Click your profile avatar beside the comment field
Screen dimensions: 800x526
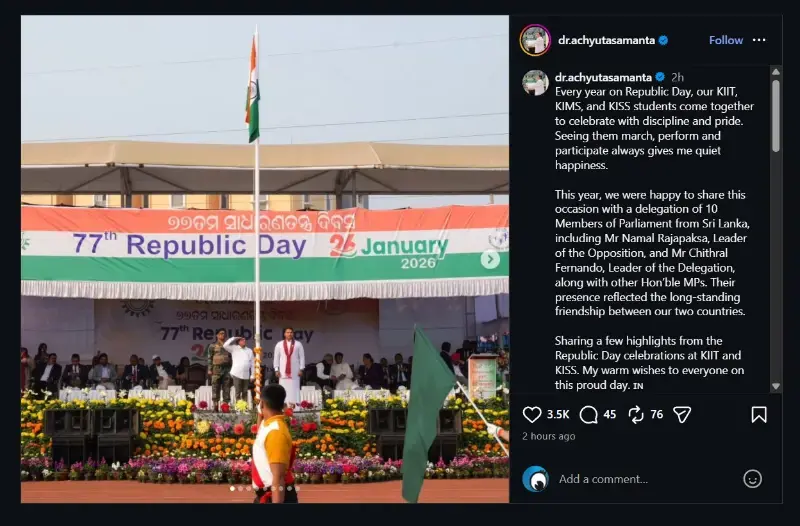(x=535, y=479)
